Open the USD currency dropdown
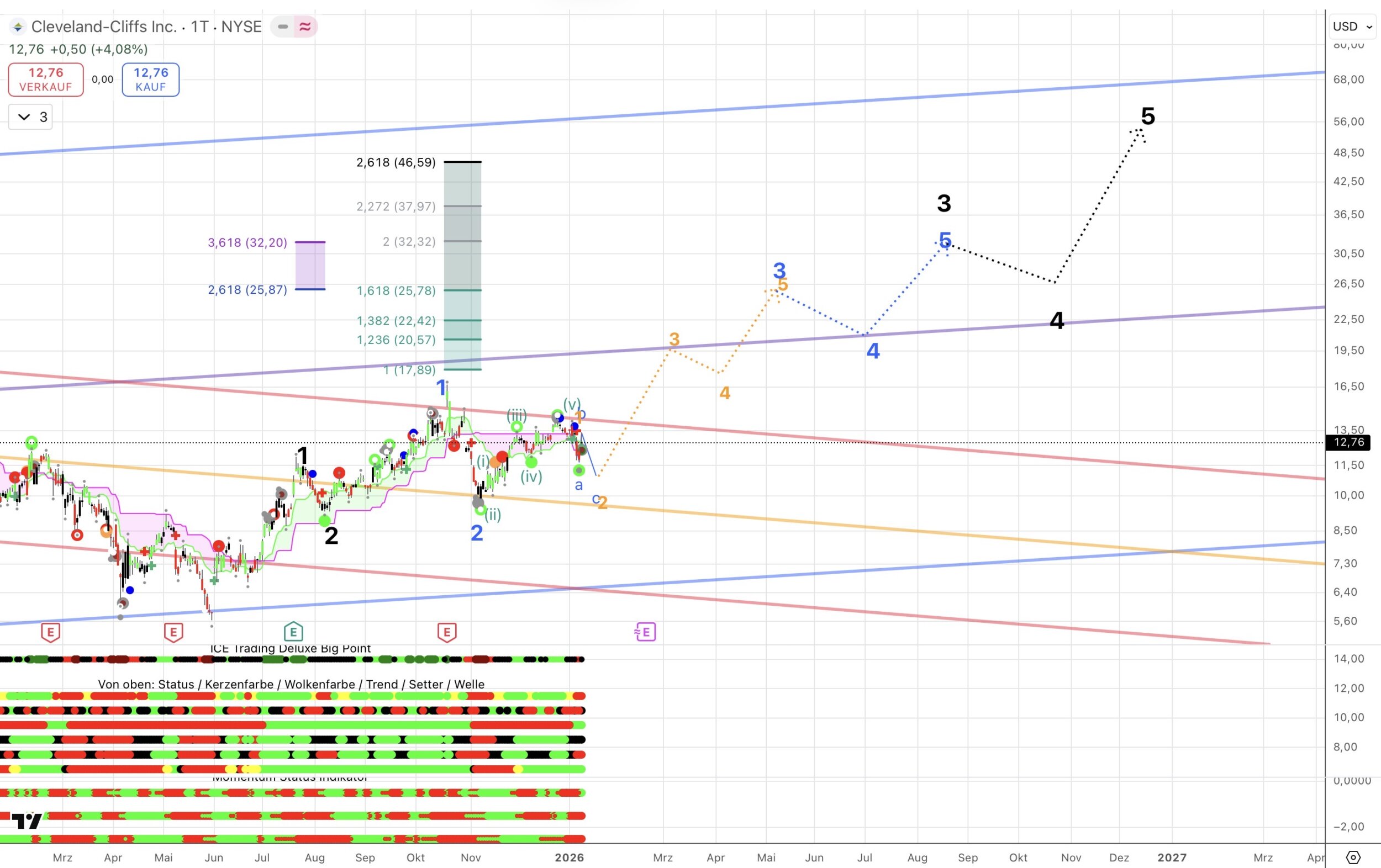Screen dimensions: 1381x868 click(x=1352, y=27)
